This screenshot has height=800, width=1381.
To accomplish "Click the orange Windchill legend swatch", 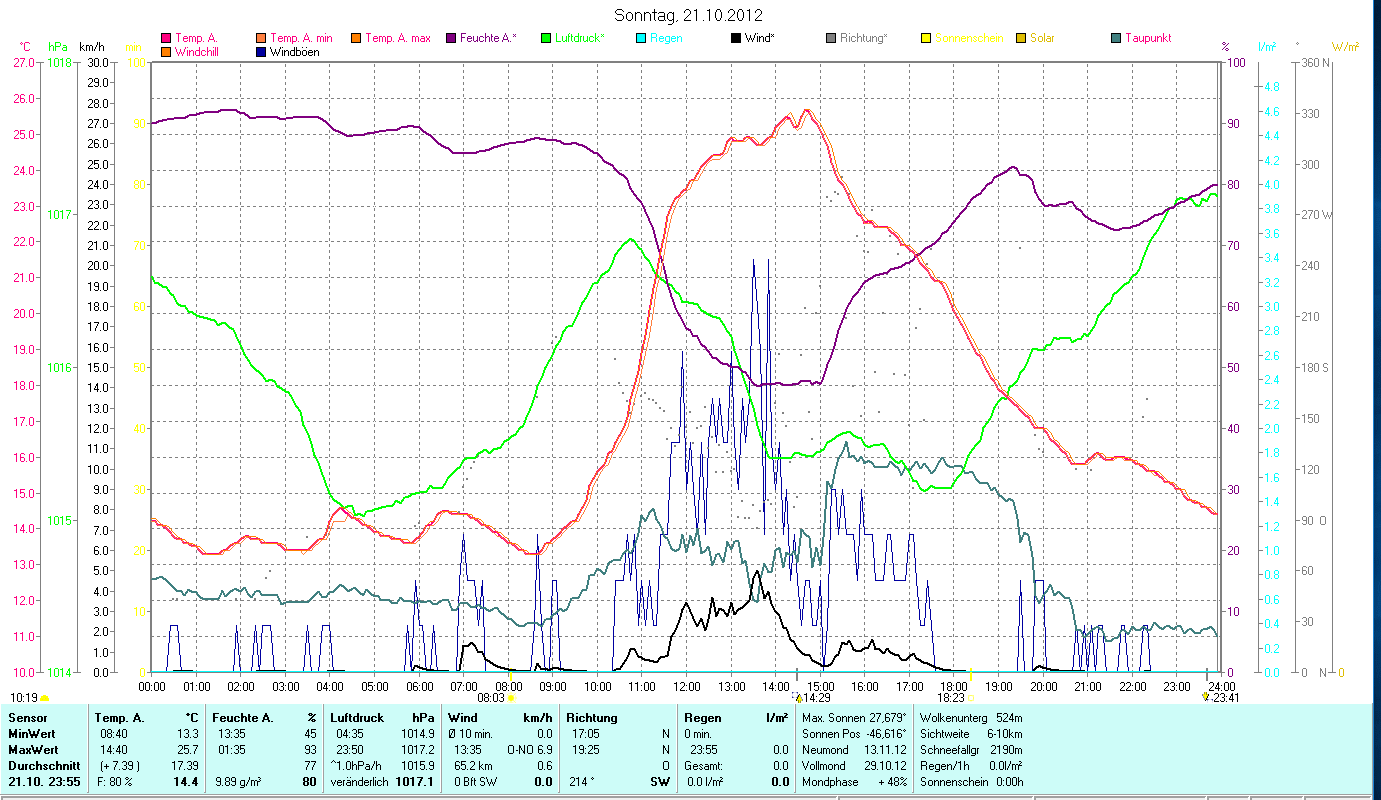I will point(165,51).
